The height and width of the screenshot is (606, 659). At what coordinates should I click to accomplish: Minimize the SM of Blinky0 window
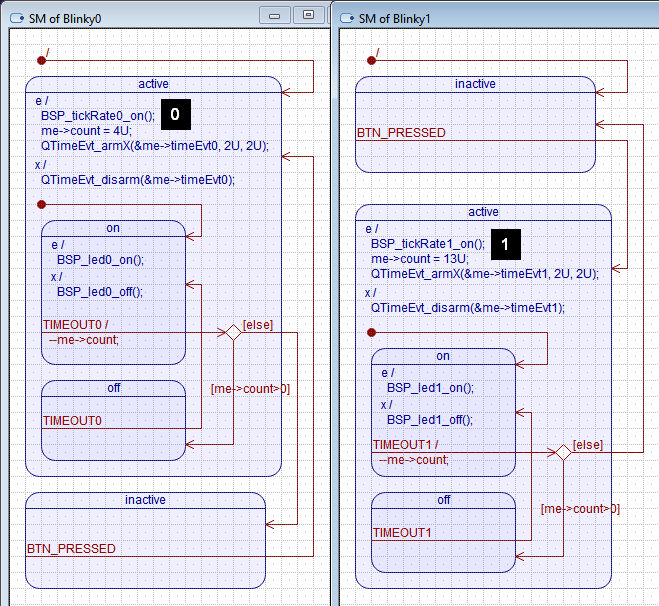274,15
